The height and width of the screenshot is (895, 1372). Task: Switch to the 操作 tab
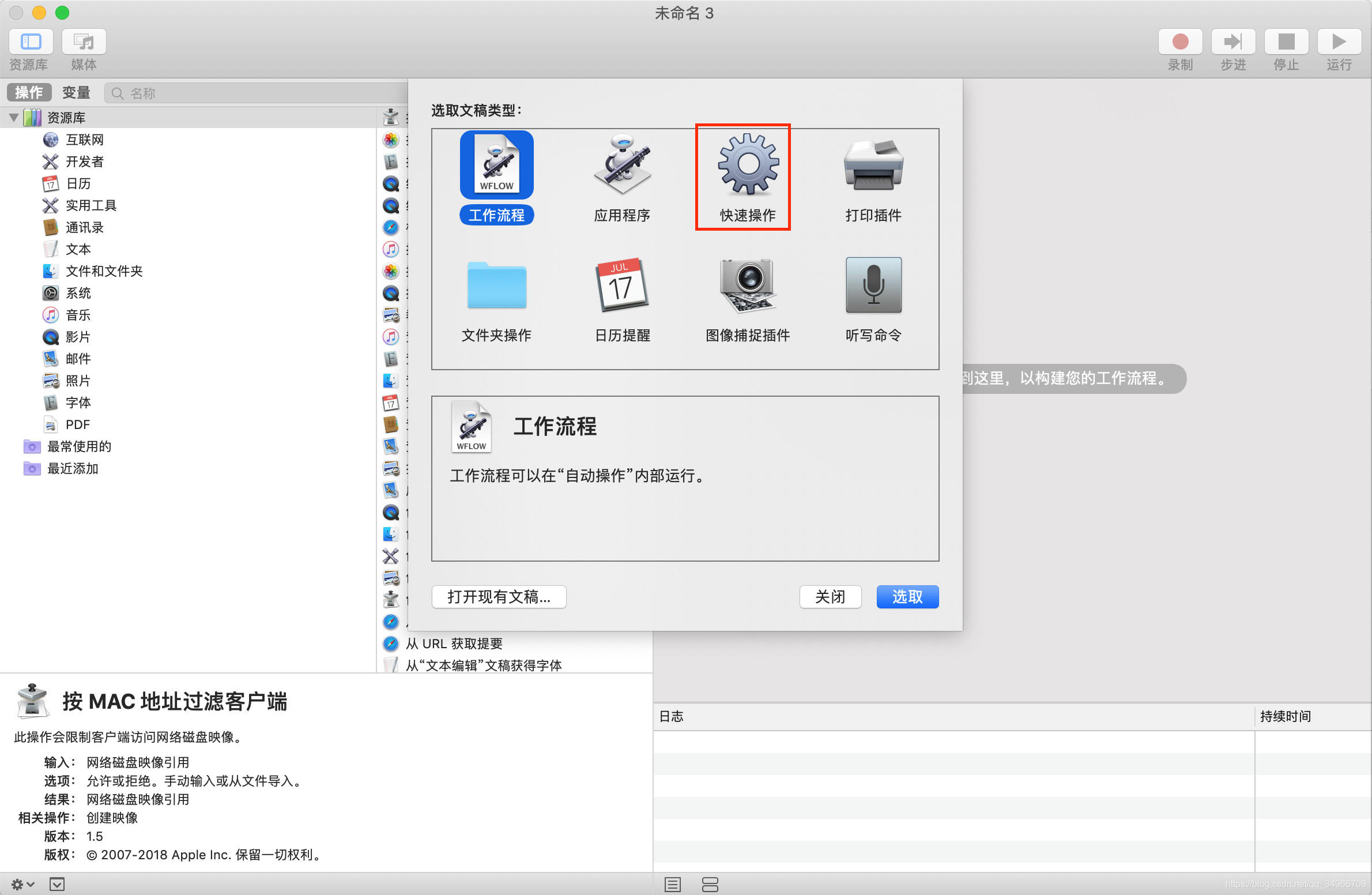(x=29, y=92)
